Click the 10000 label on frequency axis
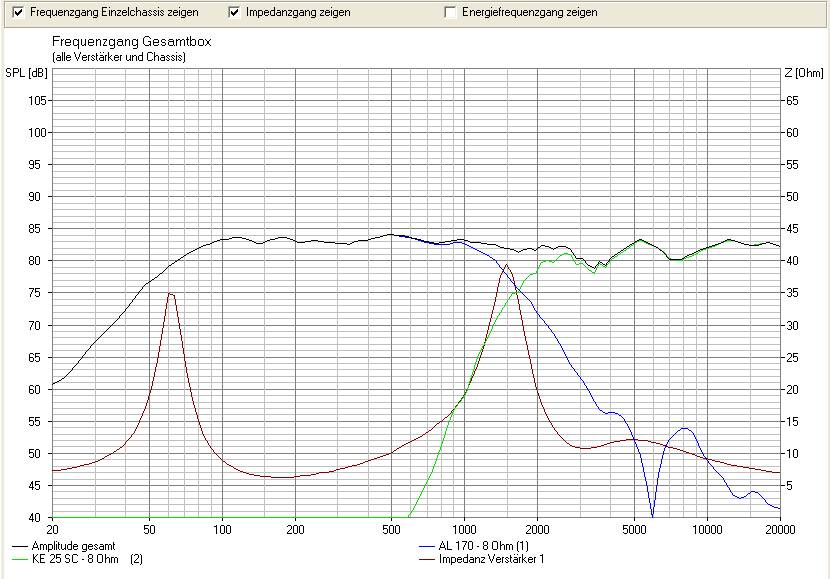This screenshot has height=579, width=830. tap(707, 530)
